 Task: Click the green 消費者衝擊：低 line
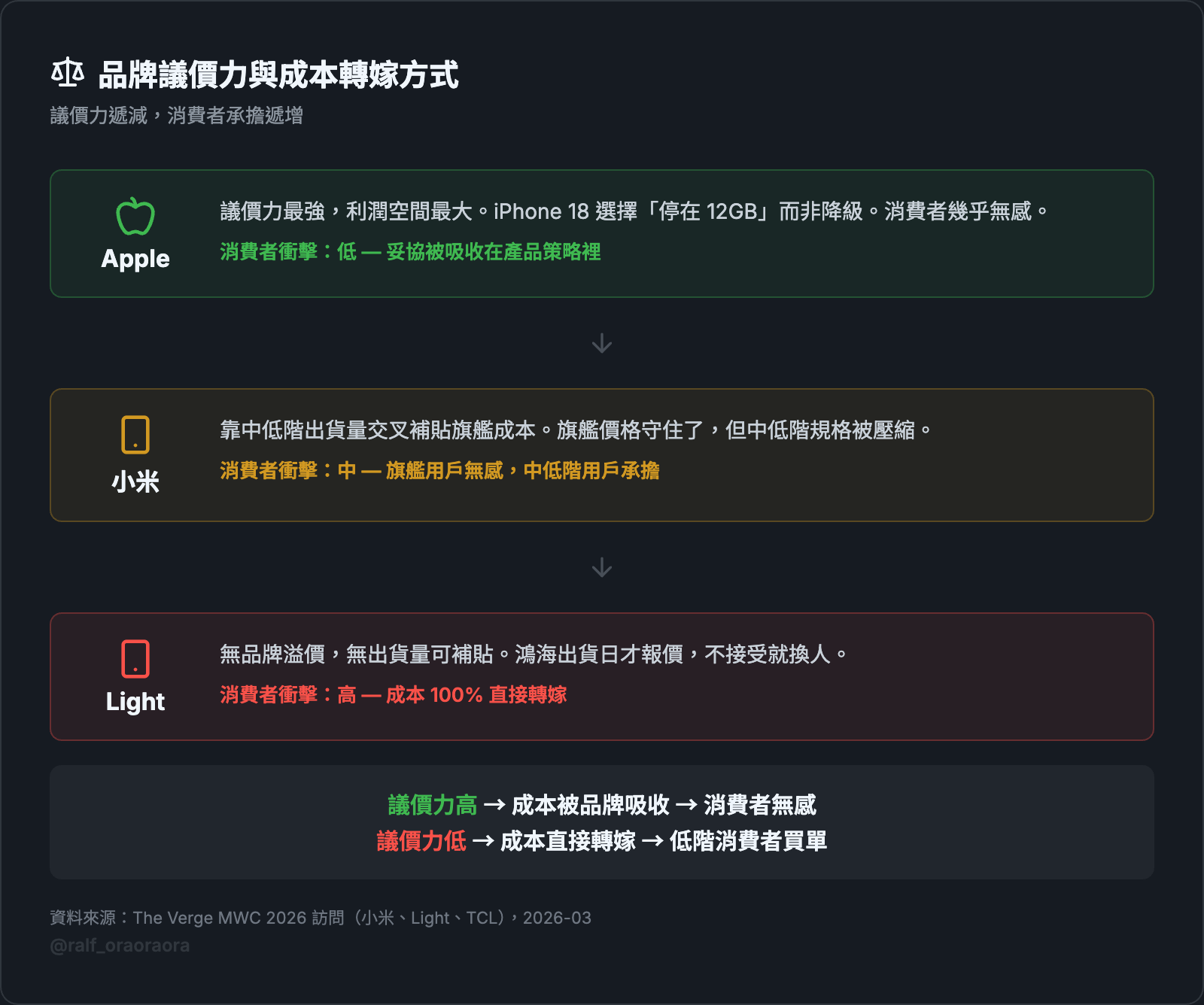click(410, 252)
